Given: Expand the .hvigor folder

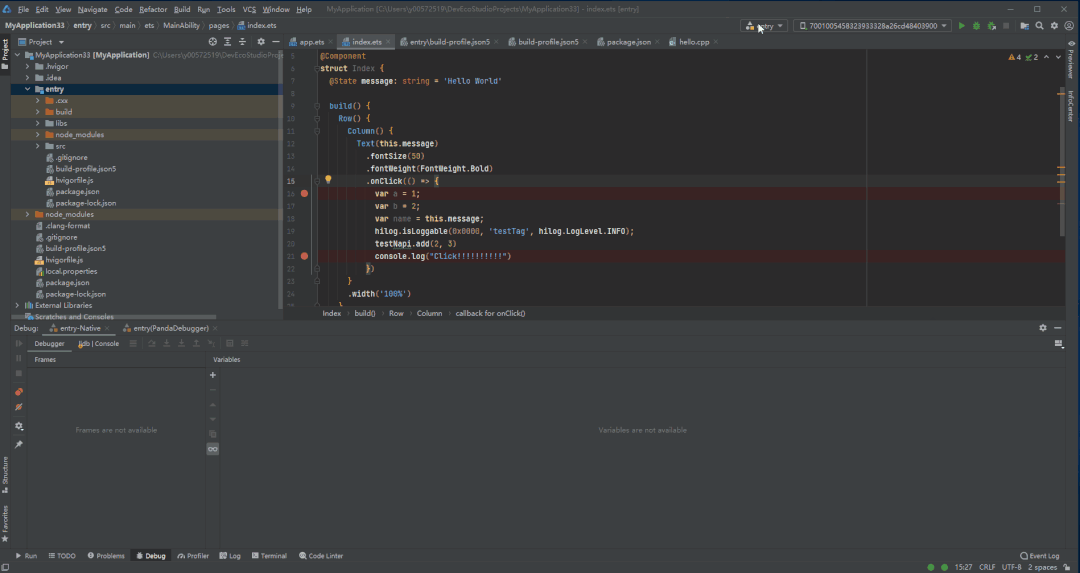Looking at the screenshot, I should tap(28, 67).
